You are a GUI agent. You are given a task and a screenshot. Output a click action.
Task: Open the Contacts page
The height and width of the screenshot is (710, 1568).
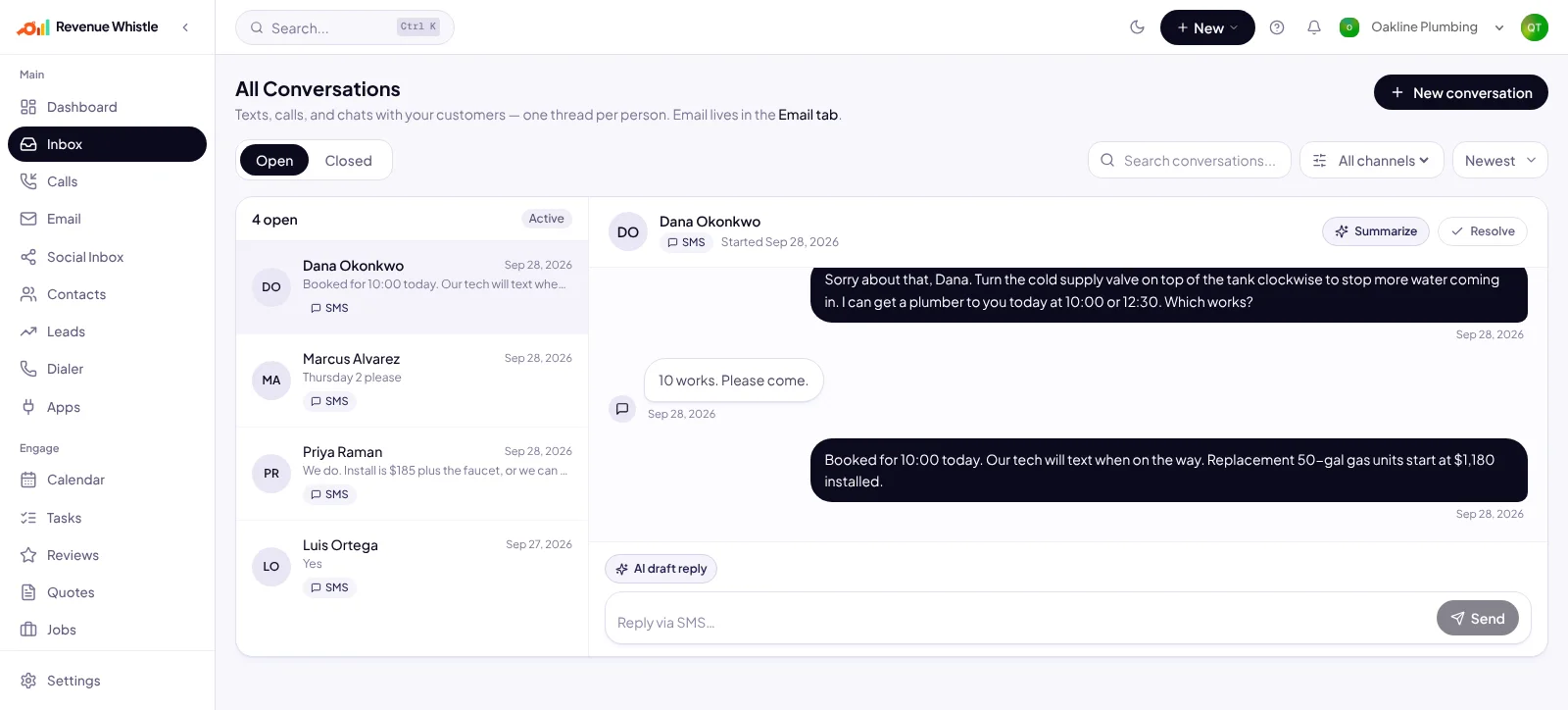click(x=108, y=294)
